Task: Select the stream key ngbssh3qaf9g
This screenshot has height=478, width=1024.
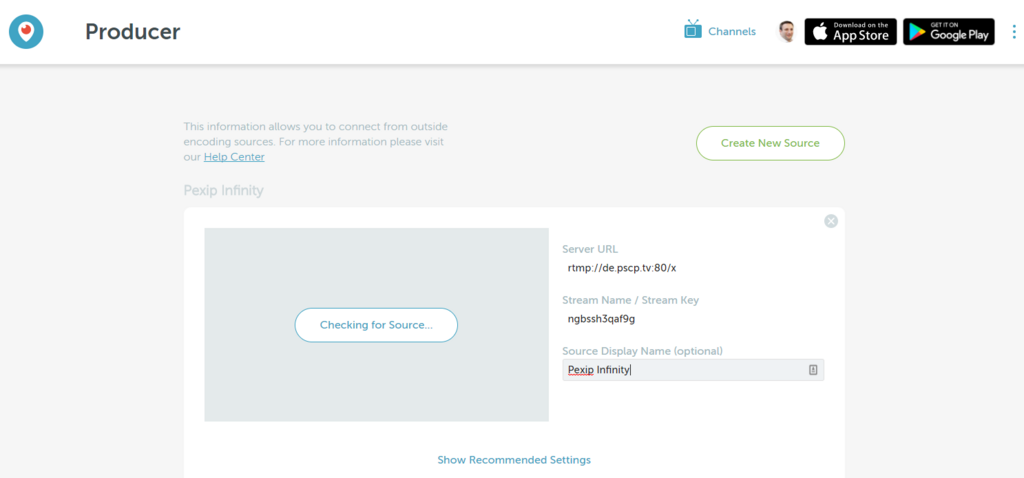Action: pos(601,319)
